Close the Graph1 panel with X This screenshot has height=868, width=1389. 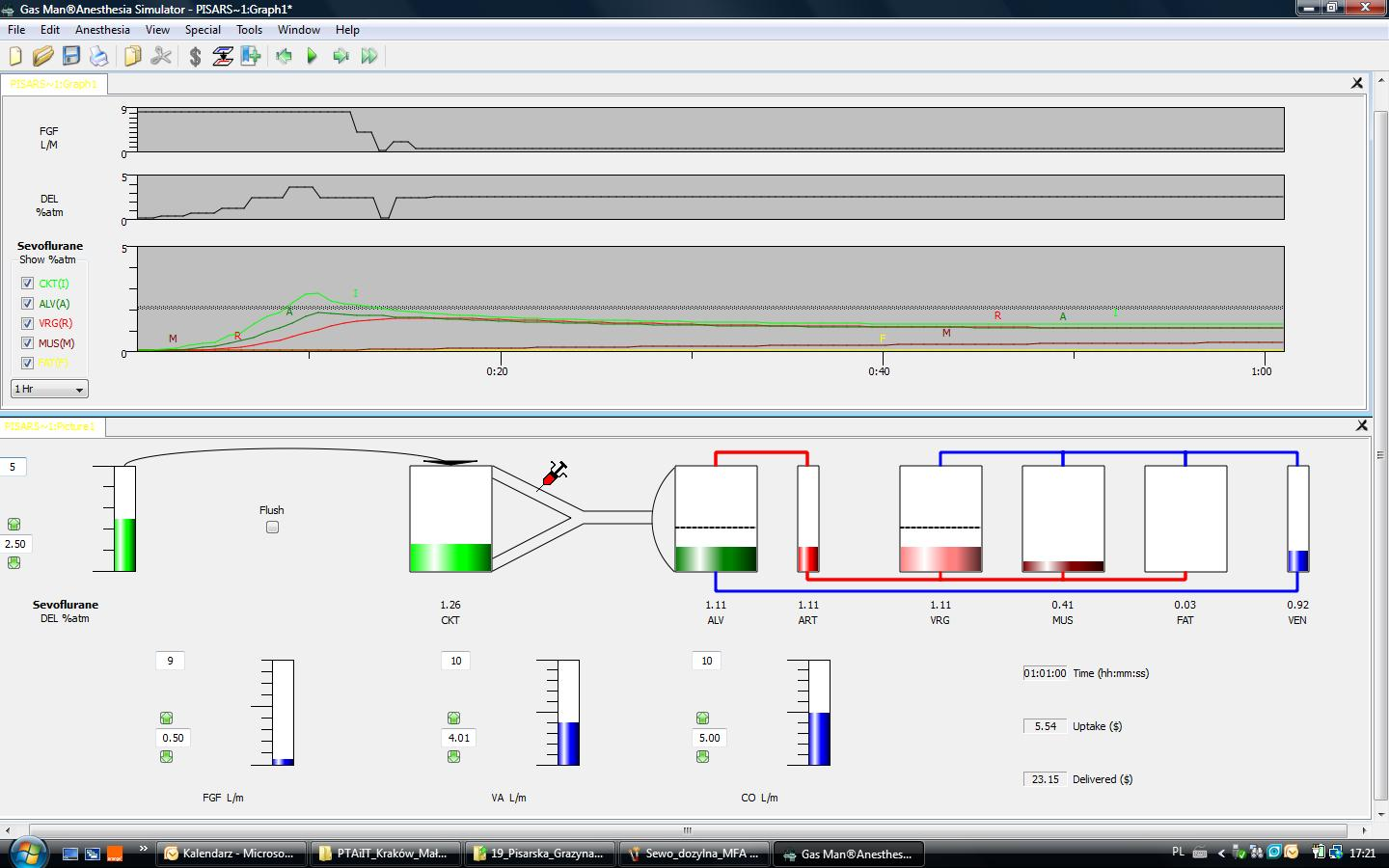tap(1357, 84)
